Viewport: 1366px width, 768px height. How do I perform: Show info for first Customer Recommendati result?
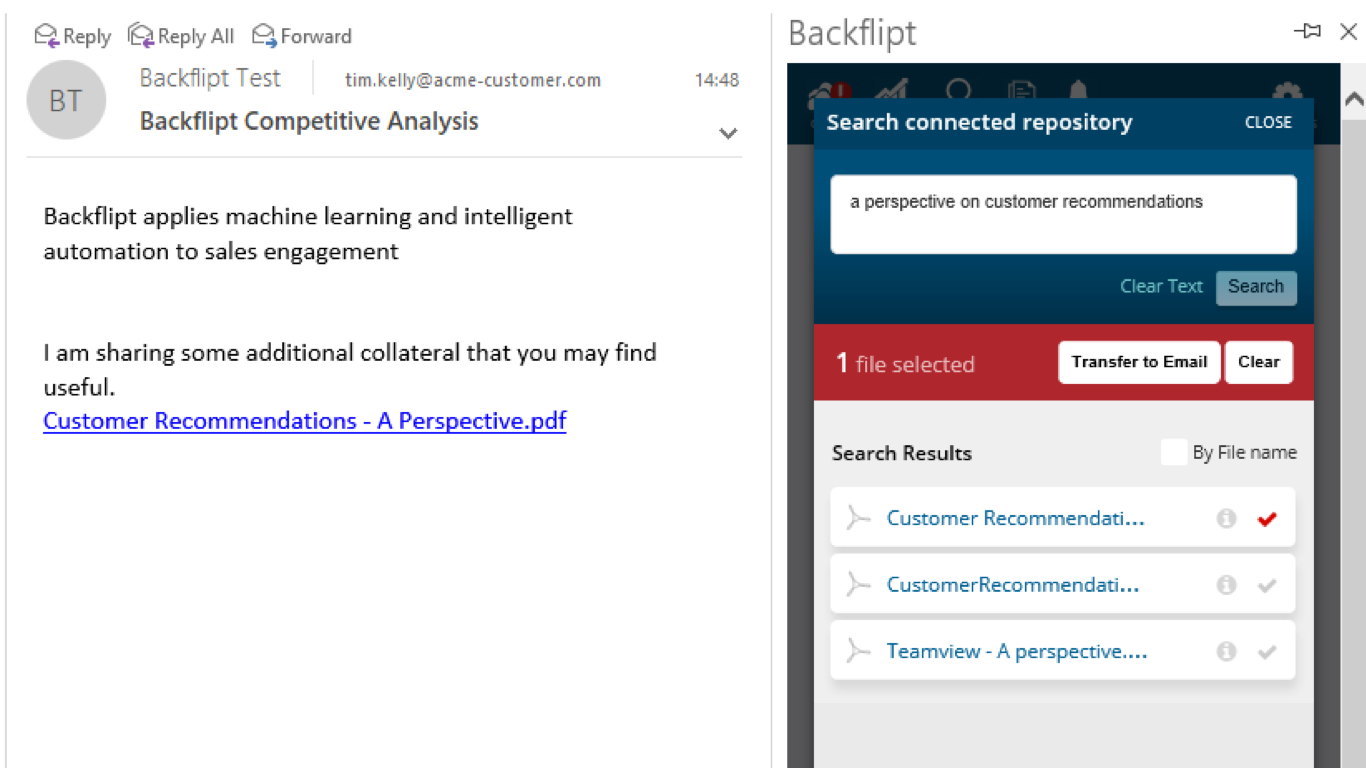click(1226, 518)
